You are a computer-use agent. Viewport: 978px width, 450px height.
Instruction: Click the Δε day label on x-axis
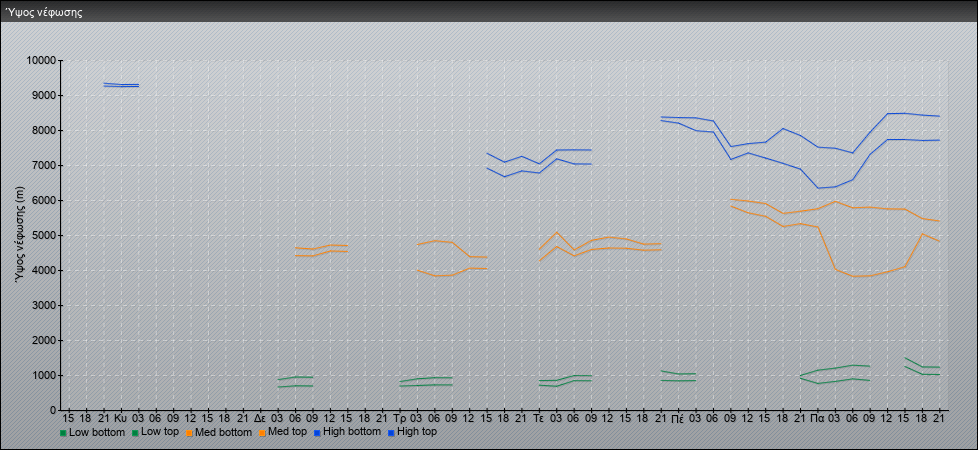tap(261, 418)
